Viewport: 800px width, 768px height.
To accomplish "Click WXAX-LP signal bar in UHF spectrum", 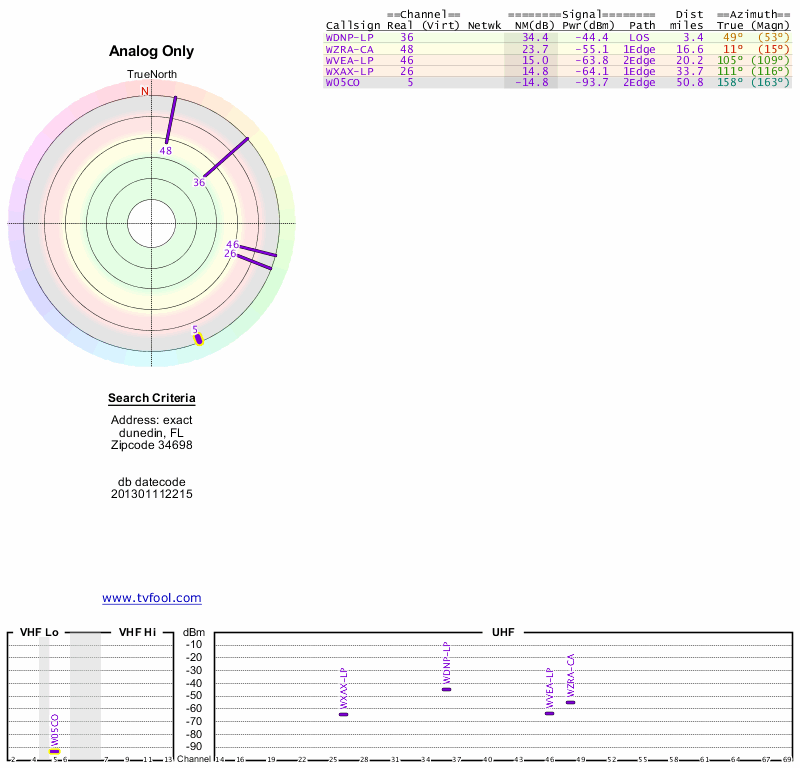I will pyautogui.click(x=343, y=714).
